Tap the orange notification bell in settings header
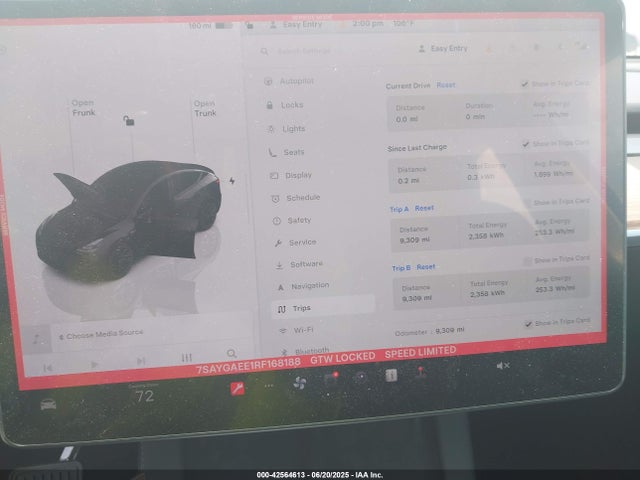Screen dimensions: 640x480 click(x=489, y=50)
